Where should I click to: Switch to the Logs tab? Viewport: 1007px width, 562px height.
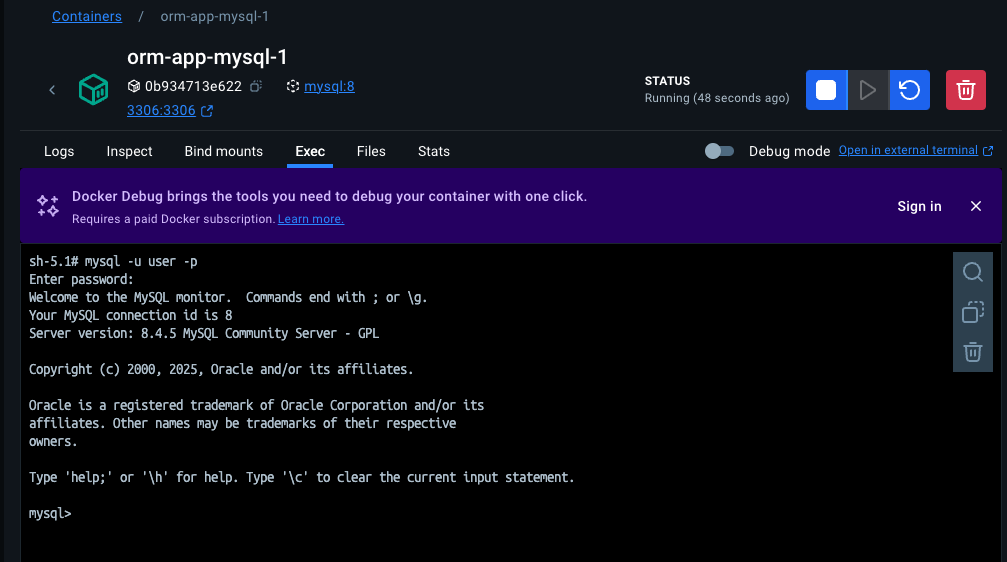coord(59,152)
